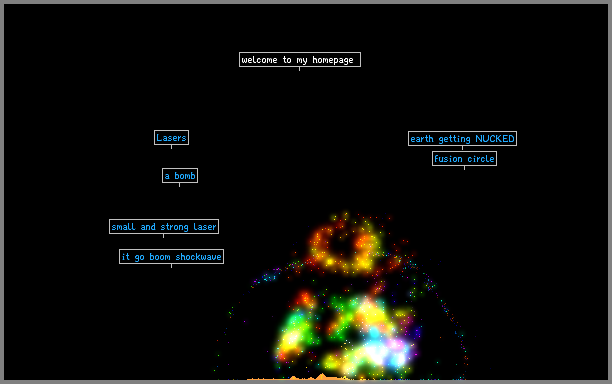Visit the 'it go boom shockwave' link
This screenshot has width=612, height=384.
171,256
